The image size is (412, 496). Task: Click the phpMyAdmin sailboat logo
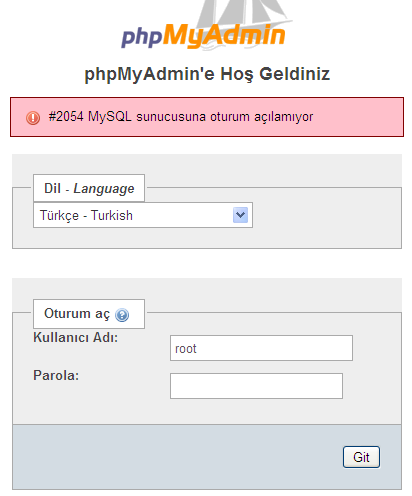point(204,26)
